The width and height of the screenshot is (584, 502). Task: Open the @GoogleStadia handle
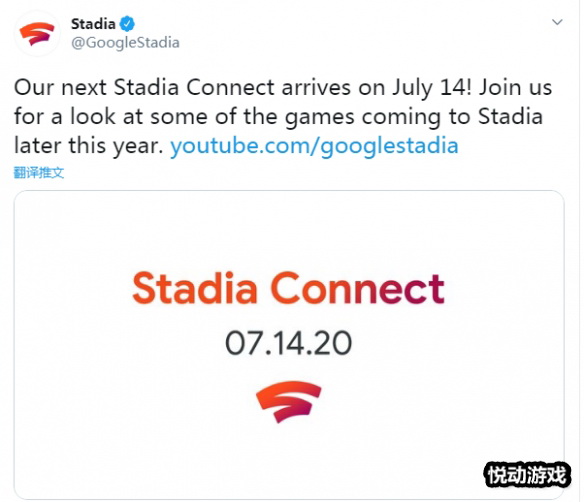(x=125, y=43)
